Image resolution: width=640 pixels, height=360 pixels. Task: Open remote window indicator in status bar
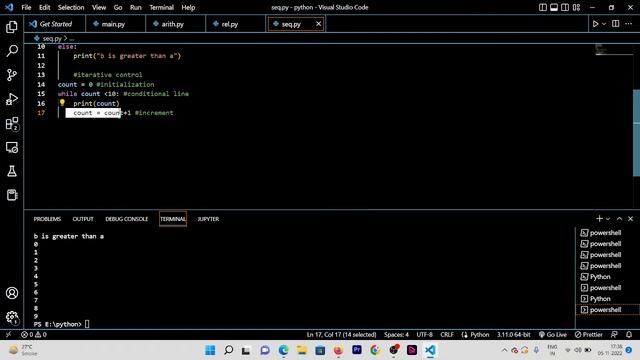8,335
